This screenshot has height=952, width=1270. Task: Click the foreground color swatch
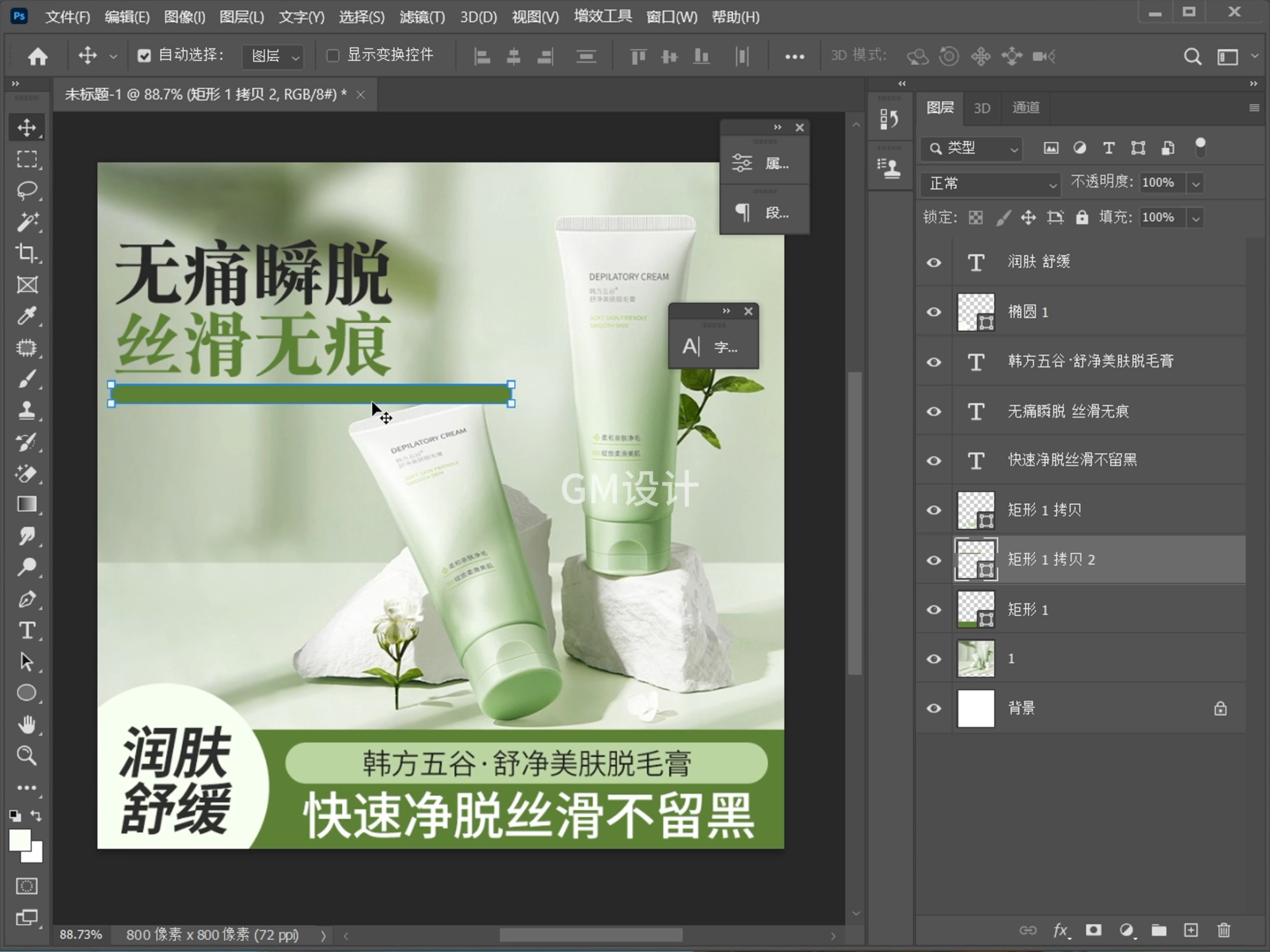(x=21, y=841)
